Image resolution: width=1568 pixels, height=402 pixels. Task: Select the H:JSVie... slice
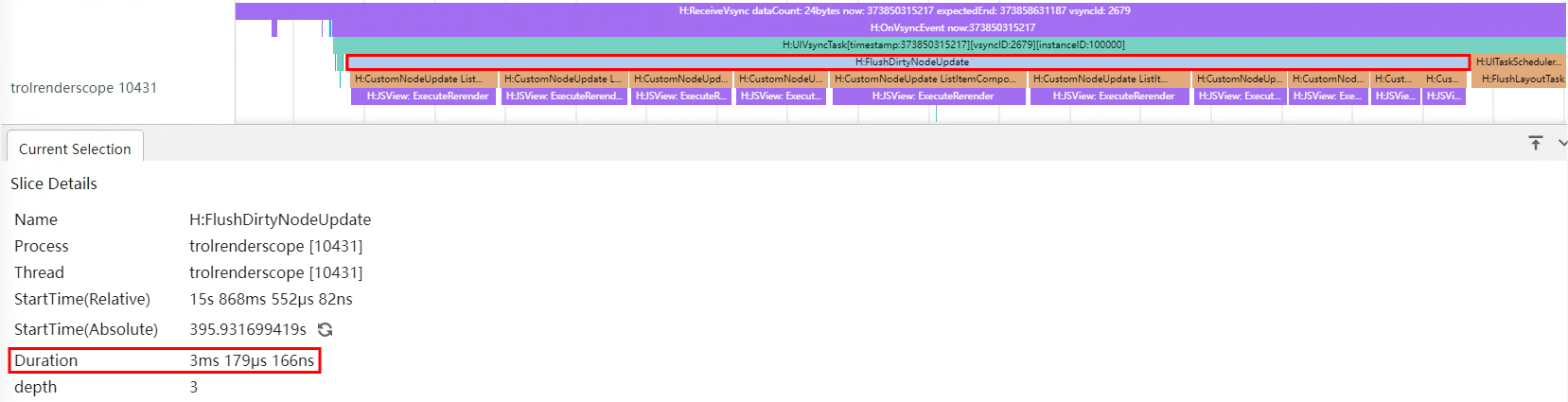click(x=1395, y=96)
